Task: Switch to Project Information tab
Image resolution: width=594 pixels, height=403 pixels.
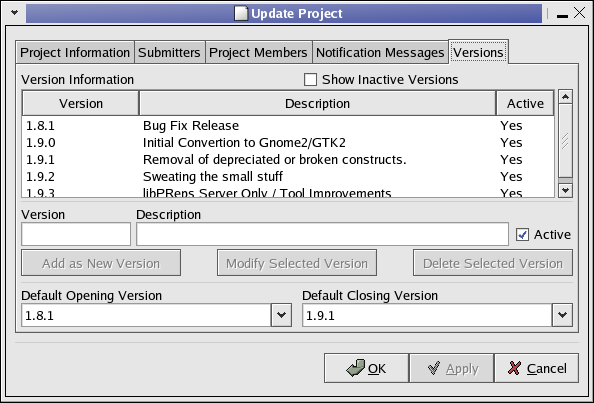Action: tap(75, 52)
